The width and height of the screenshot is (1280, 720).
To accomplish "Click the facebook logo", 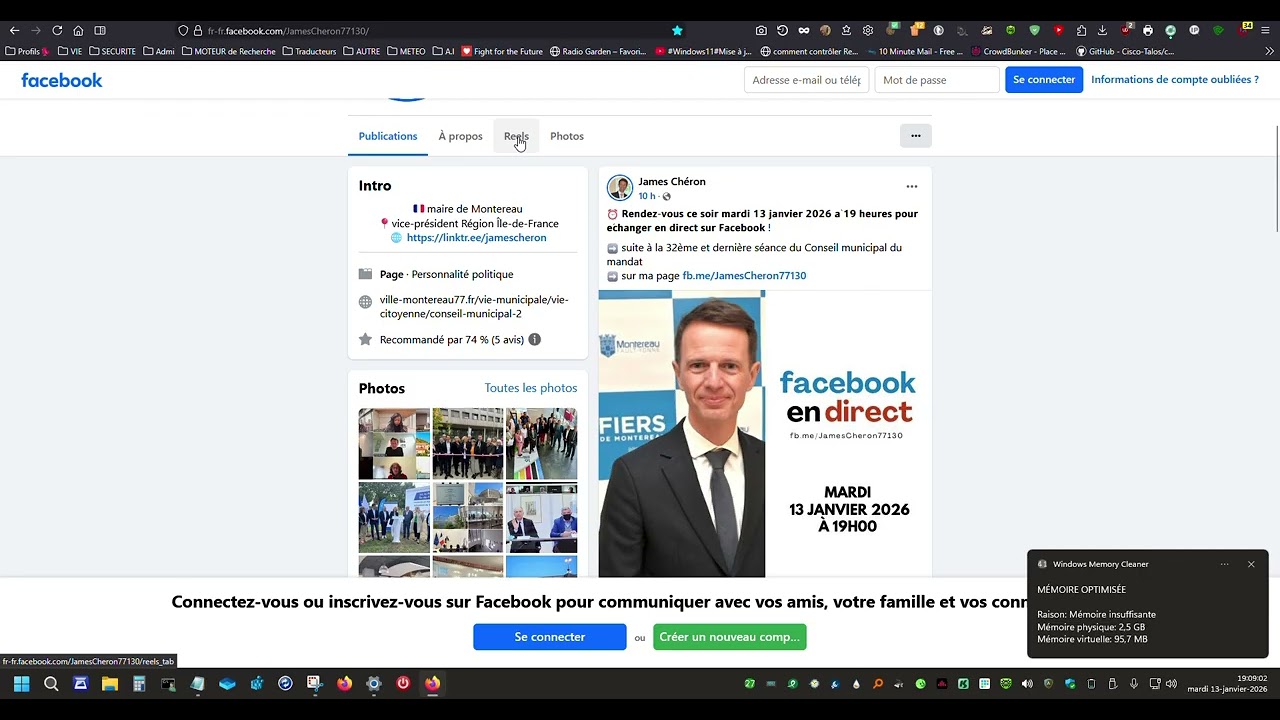I will (62, 80).
